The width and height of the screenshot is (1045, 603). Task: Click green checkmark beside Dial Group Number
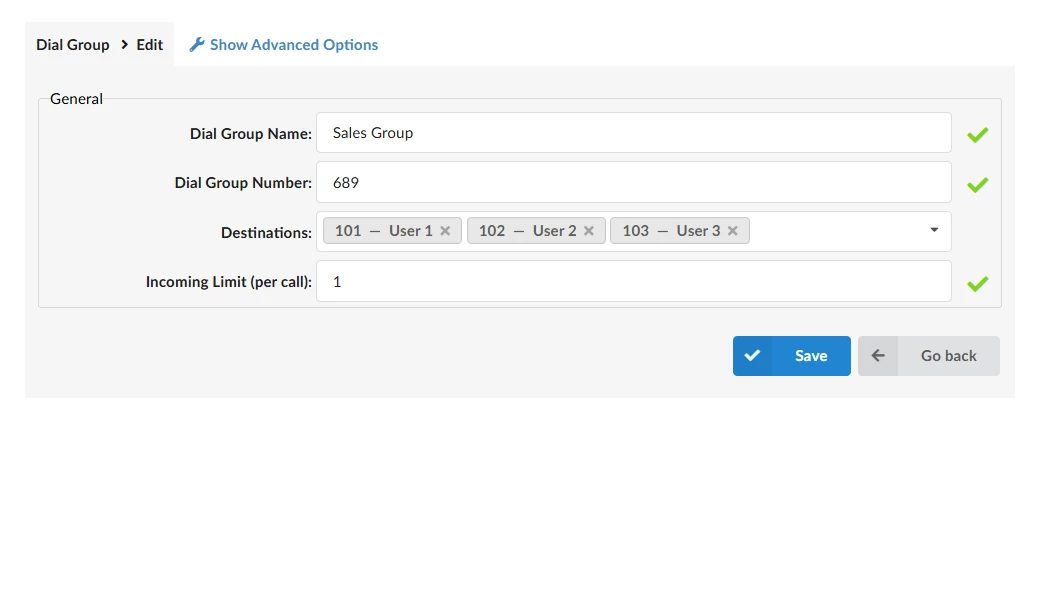(977, 184)
